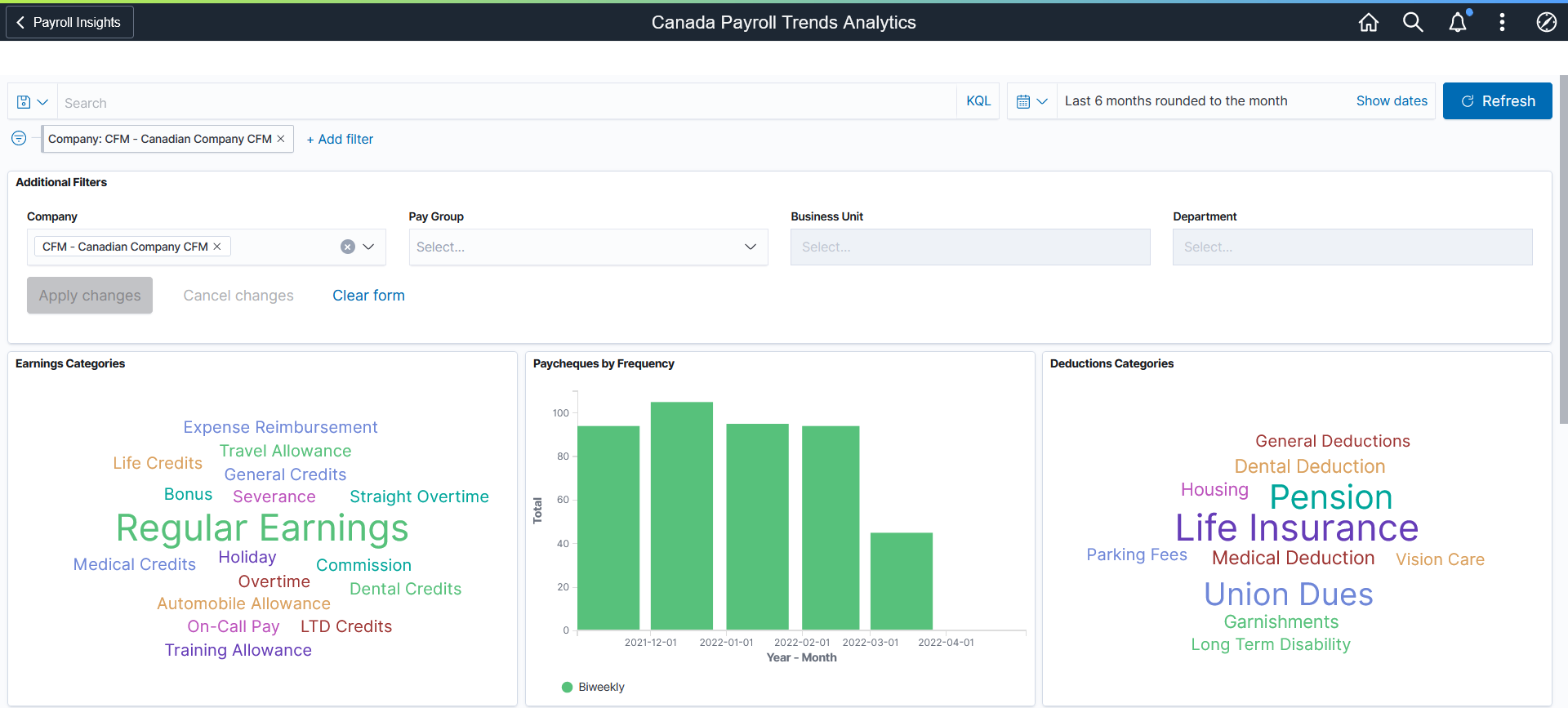This screenshot has width=1568, height=708.
Task: Select Life Insurance deduction tag
Action: pyautogui.click(x=1297, y=528)
